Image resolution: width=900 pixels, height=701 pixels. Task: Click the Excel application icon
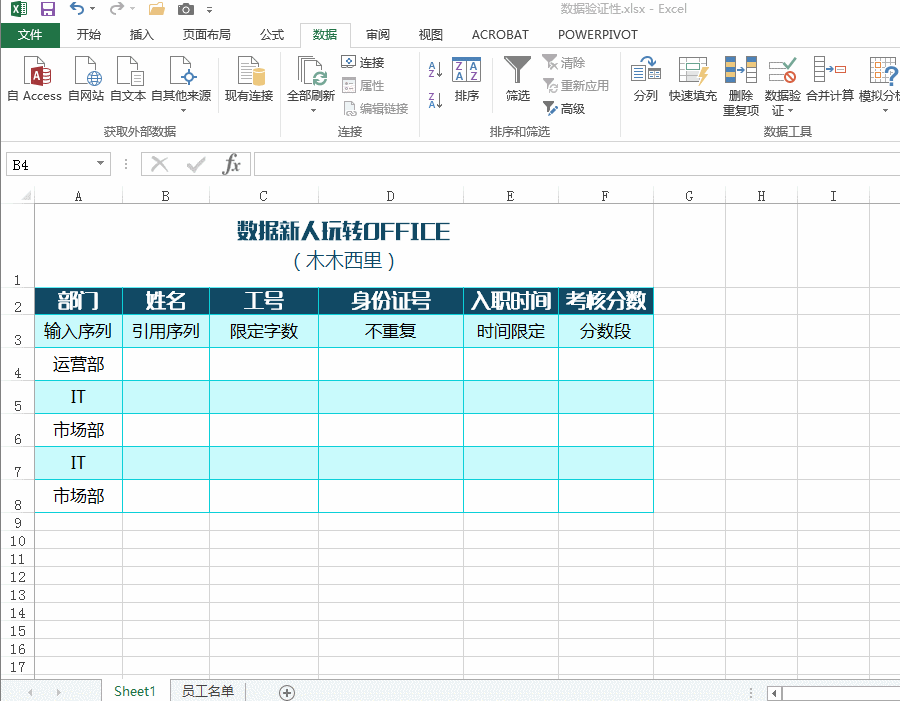point(19,9)
